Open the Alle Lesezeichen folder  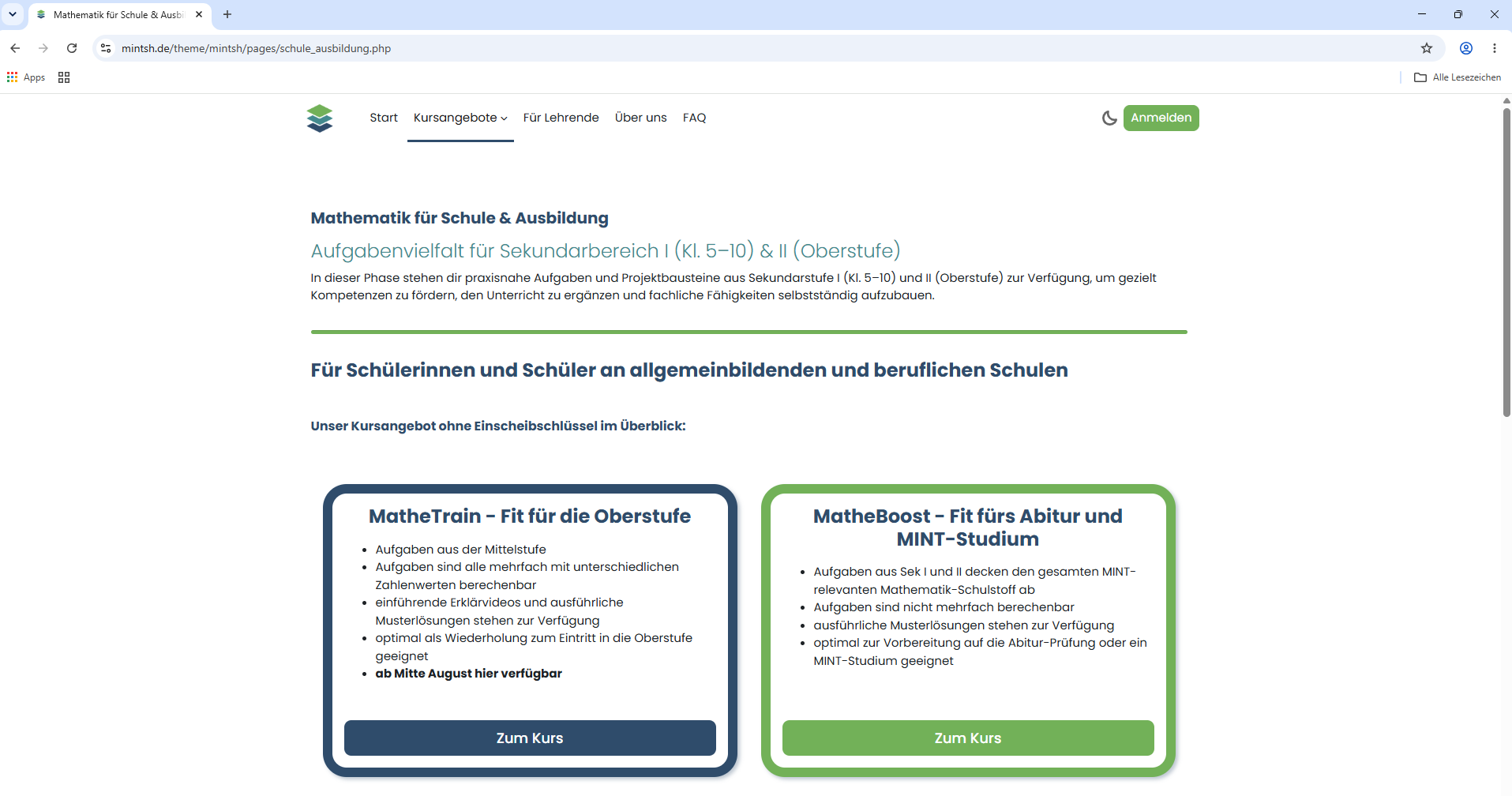1458,77
